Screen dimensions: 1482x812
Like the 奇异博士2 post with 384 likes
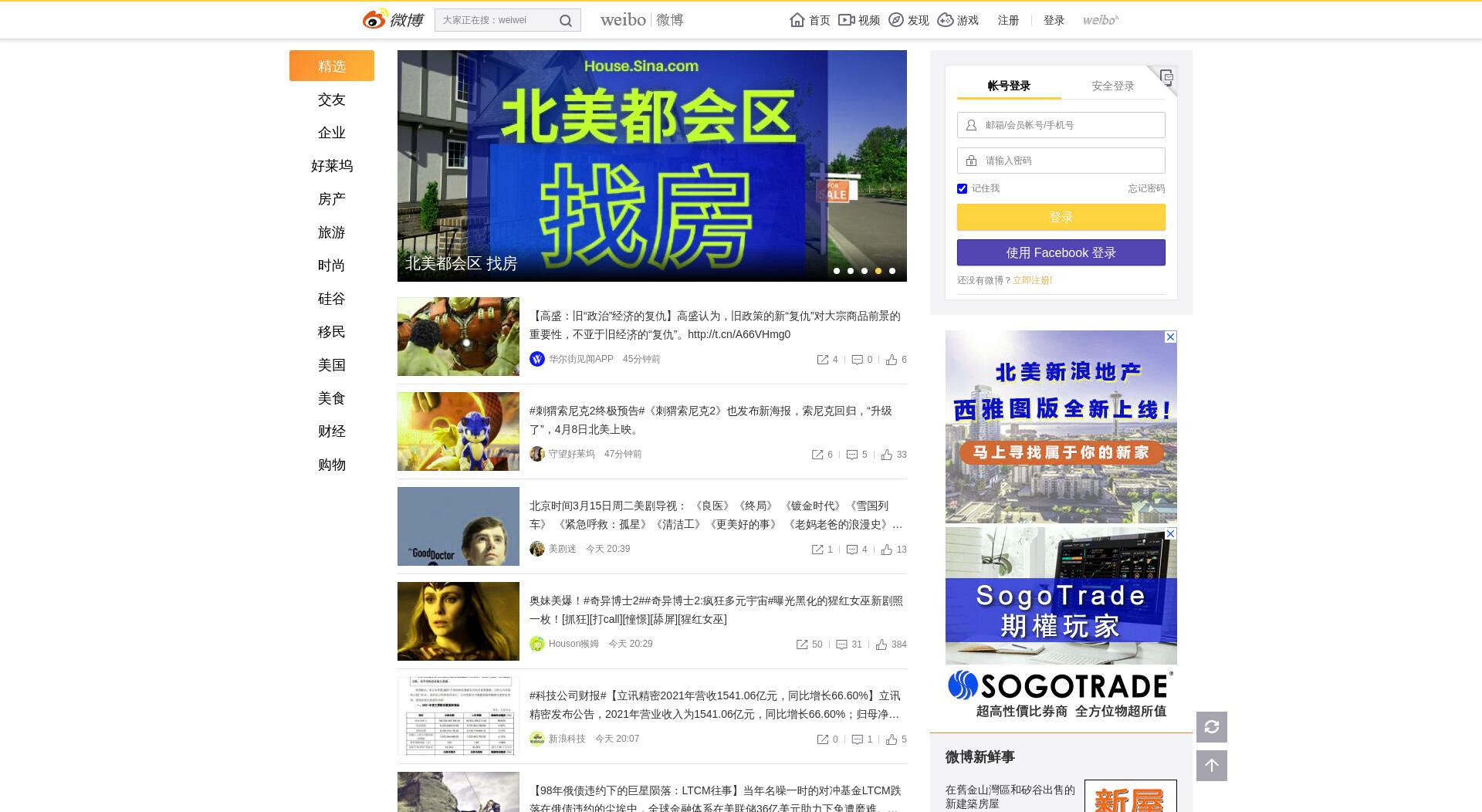pyautogui.click(x=881, y=645)
